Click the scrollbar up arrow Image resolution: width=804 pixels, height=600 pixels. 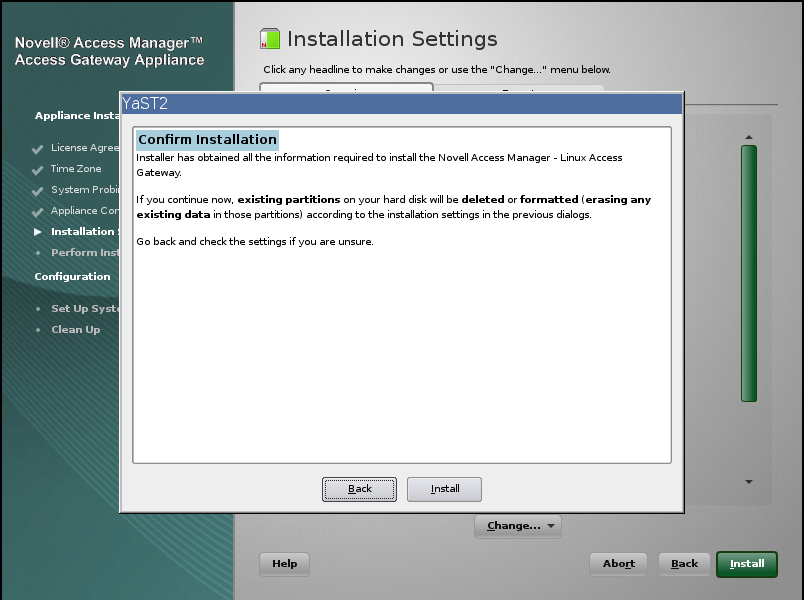[749, 137]
